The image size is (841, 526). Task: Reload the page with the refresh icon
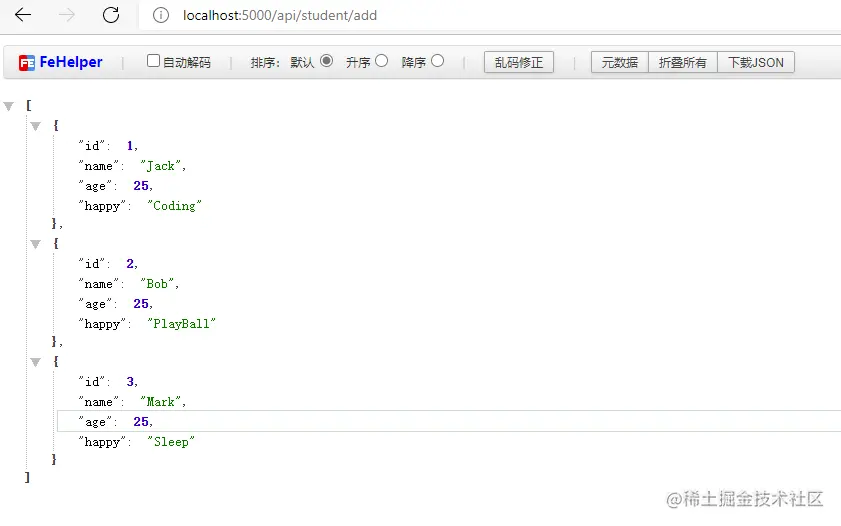click(x=111, y=15)
